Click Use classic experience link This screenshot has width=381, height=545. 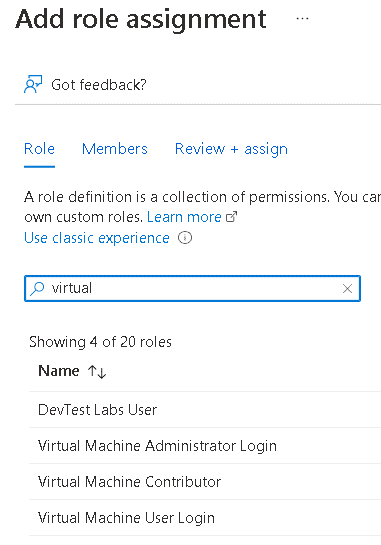[97, 238]
